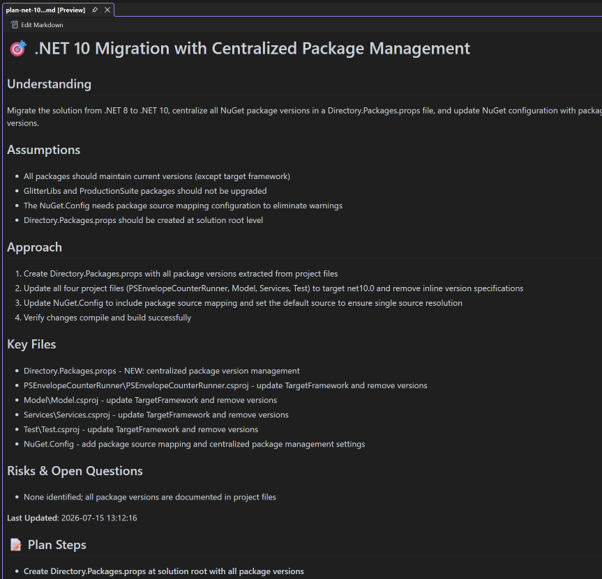Click the target emoji beside the title
Viewport: 602px width, 579px height.
pos(18,48)
